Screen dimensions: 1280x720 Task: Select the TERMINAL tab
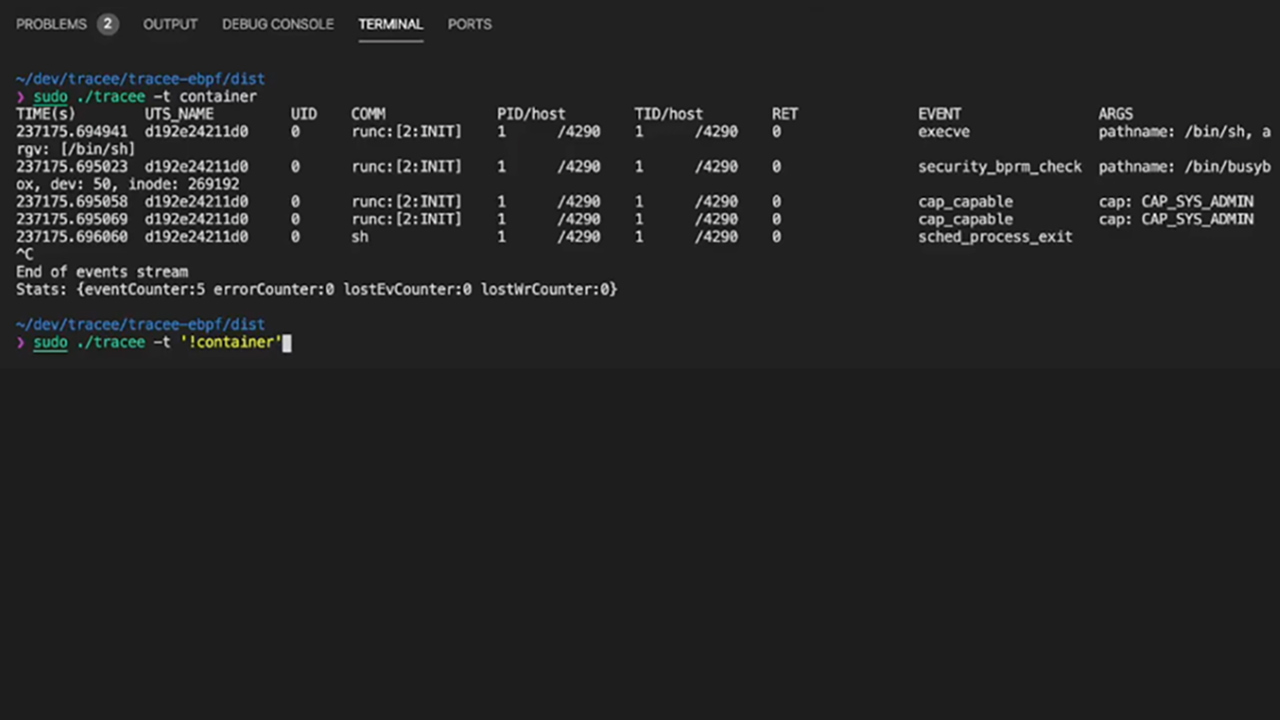391,24
